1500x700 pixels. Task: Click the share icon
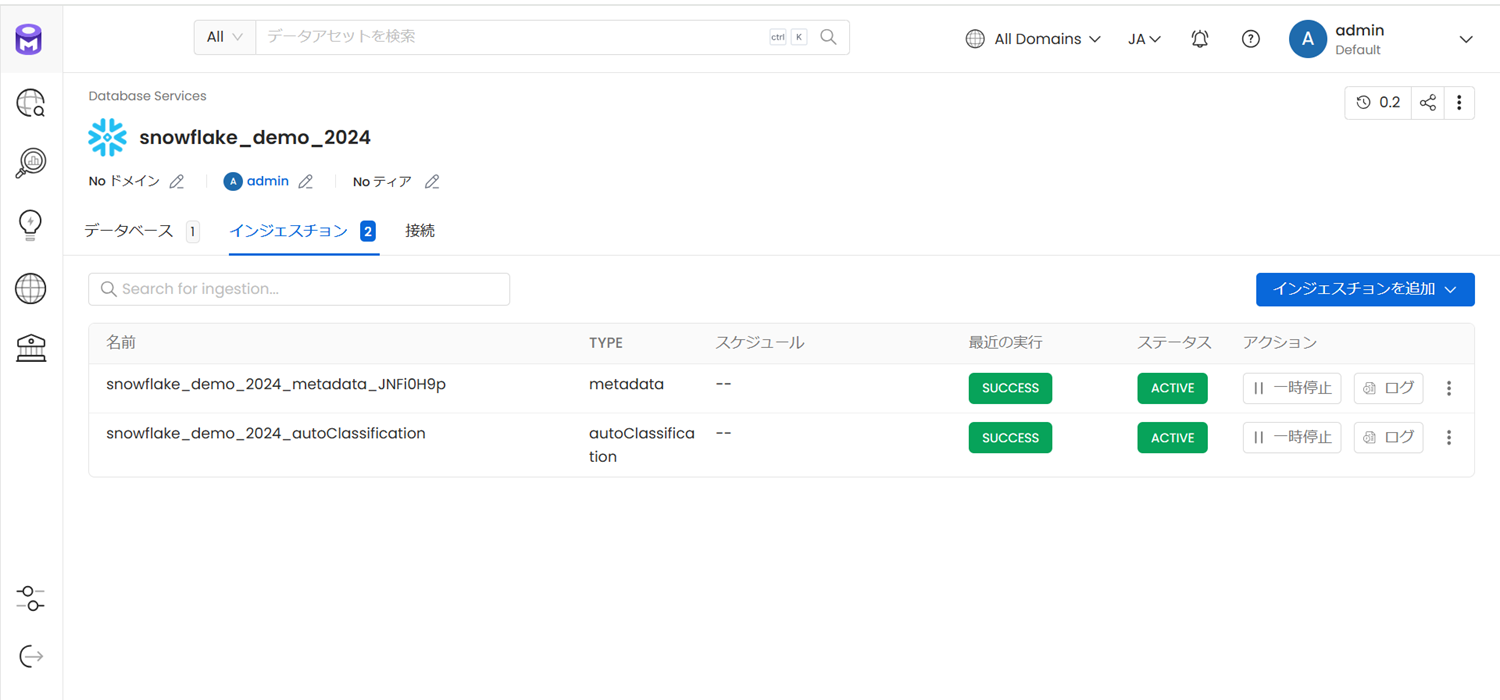pyautogui.click(x=1428, y=102)
